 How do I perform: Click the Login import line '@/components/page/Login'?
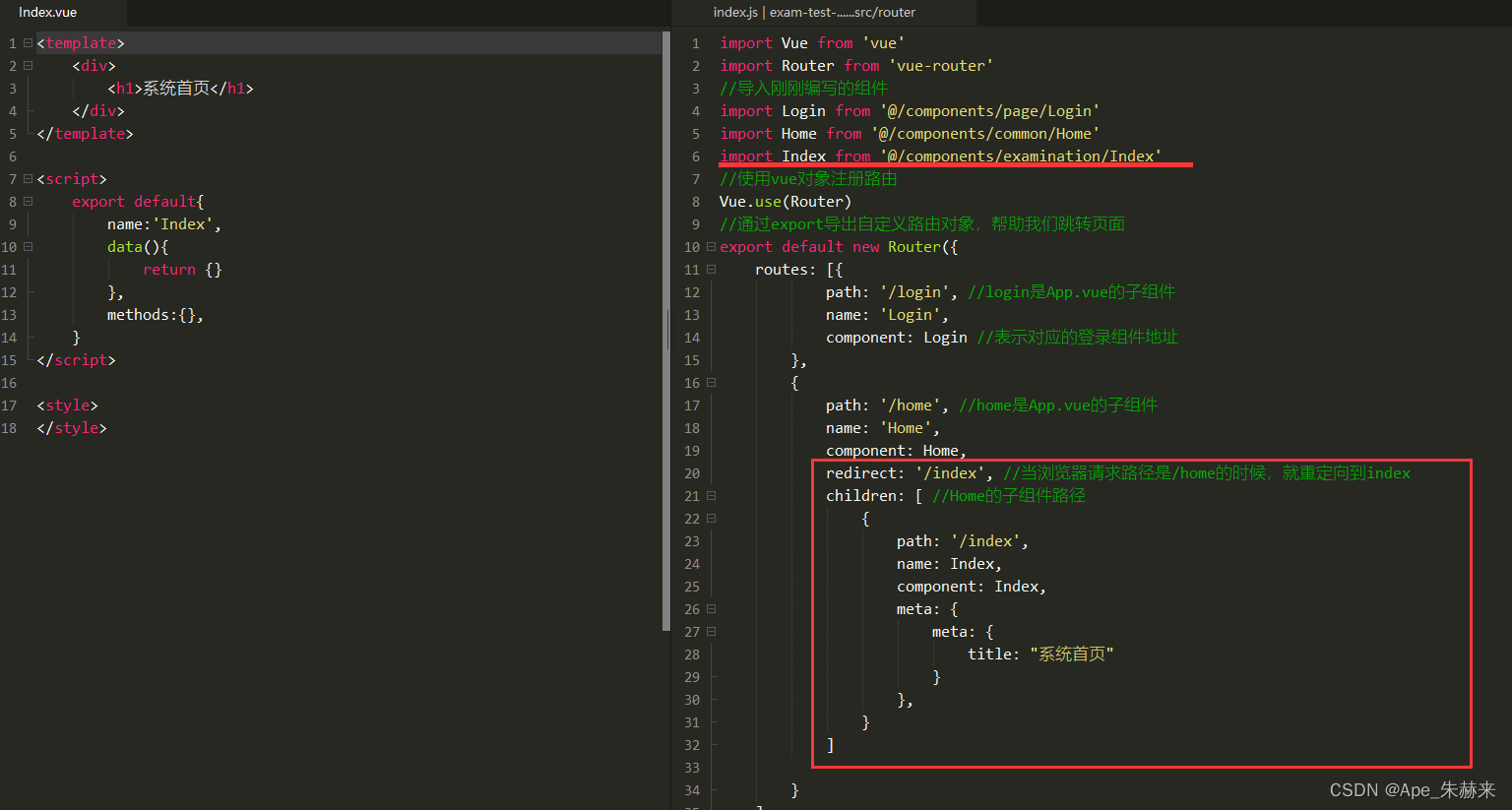pyautogui.click(x=910, y=111)
